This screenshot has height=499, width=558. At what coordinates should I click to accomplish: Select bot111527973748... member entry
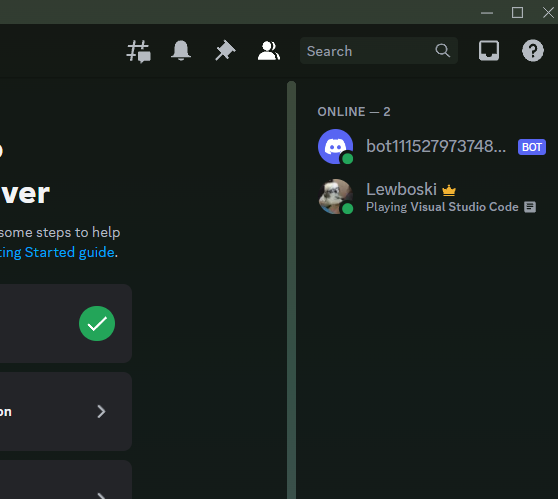point(431,147)
